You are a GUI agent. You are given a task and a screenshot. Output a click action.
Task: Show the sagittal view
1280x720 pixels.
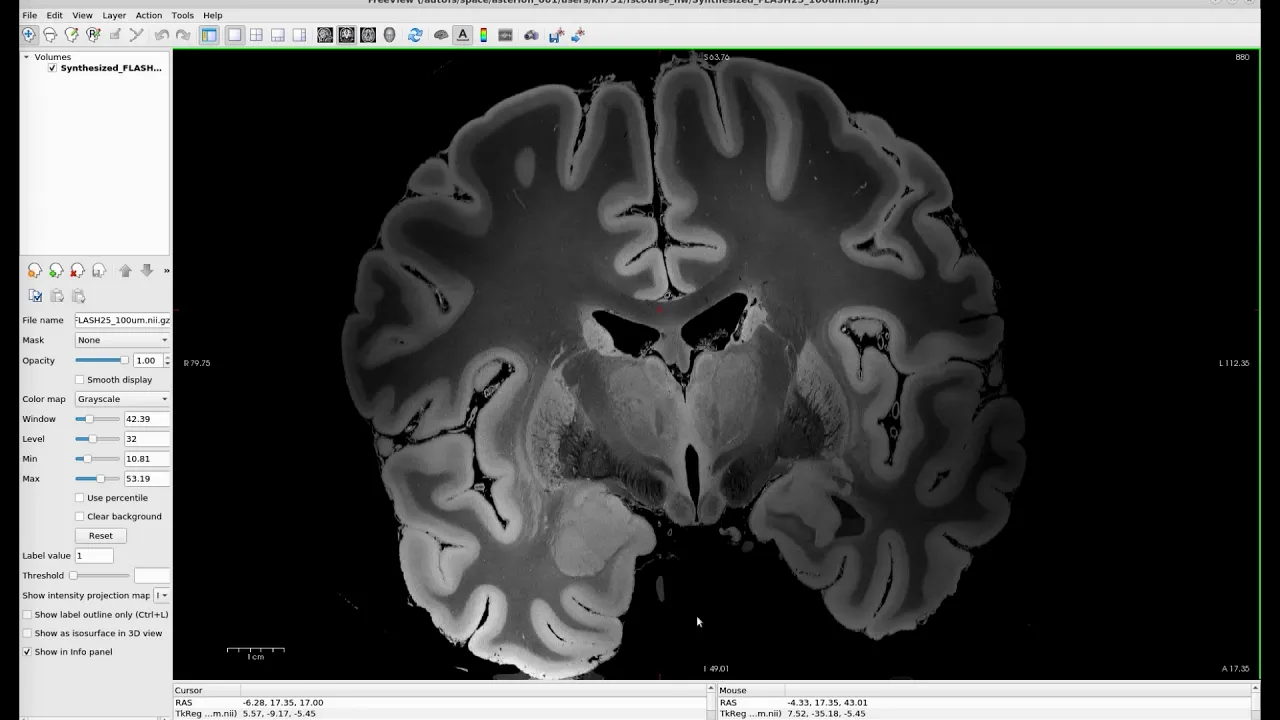325,35
